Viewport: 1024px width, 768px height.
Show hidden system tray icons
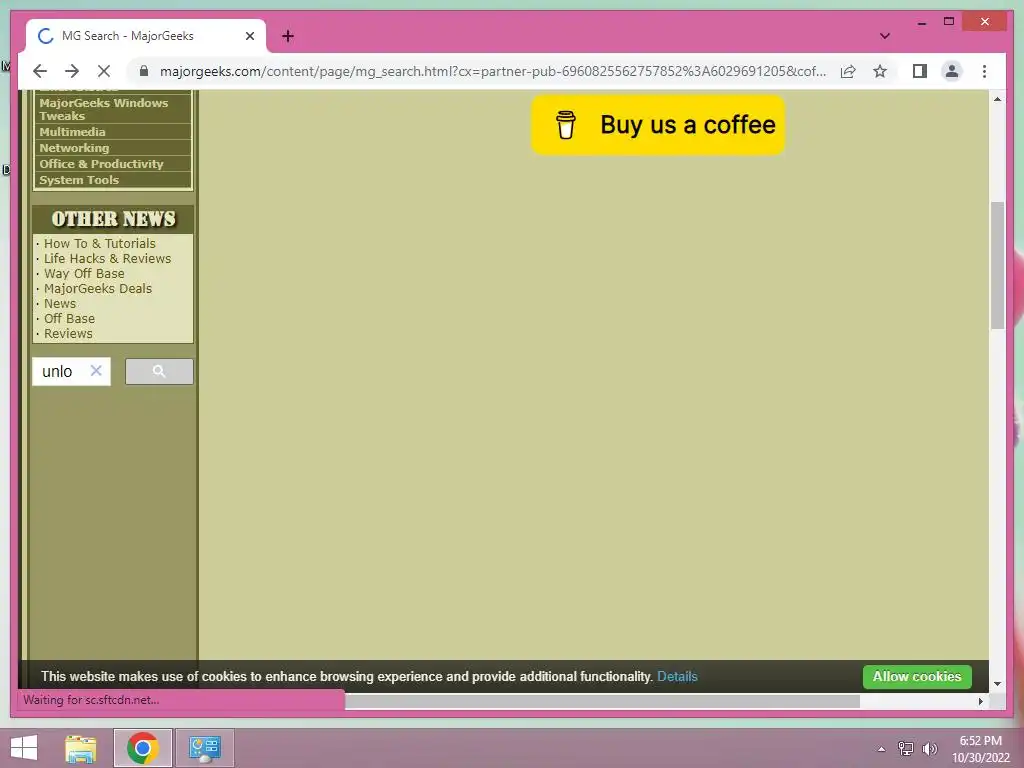coord(881,749)
